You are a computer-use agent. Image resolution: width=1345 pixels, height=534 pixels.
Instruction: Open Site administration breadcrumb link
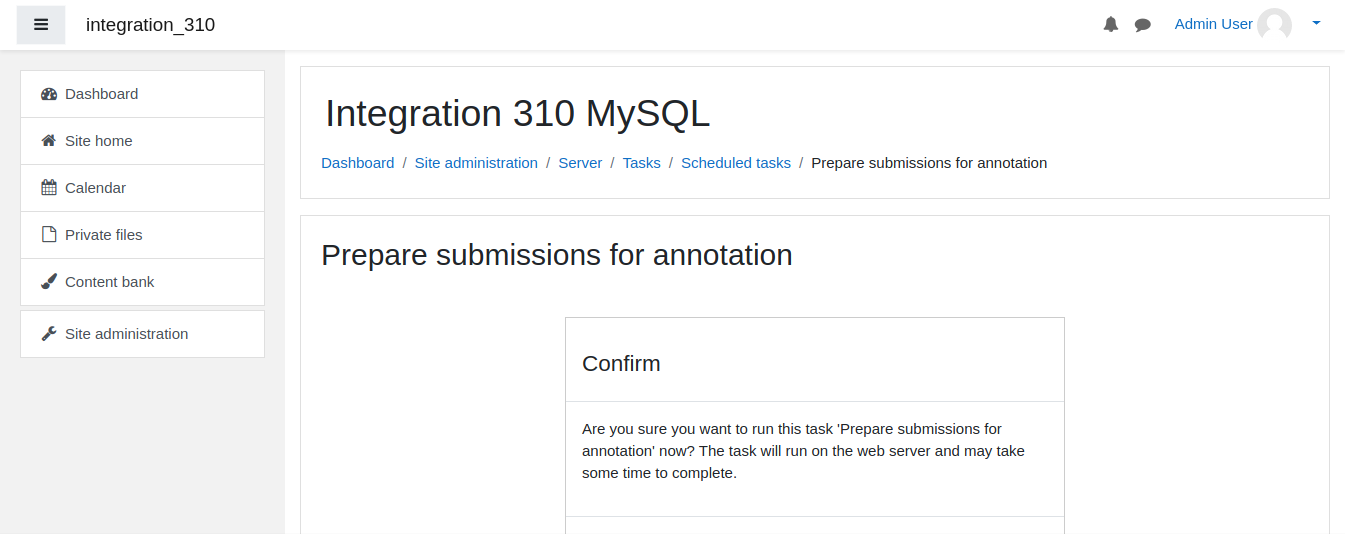476,163
